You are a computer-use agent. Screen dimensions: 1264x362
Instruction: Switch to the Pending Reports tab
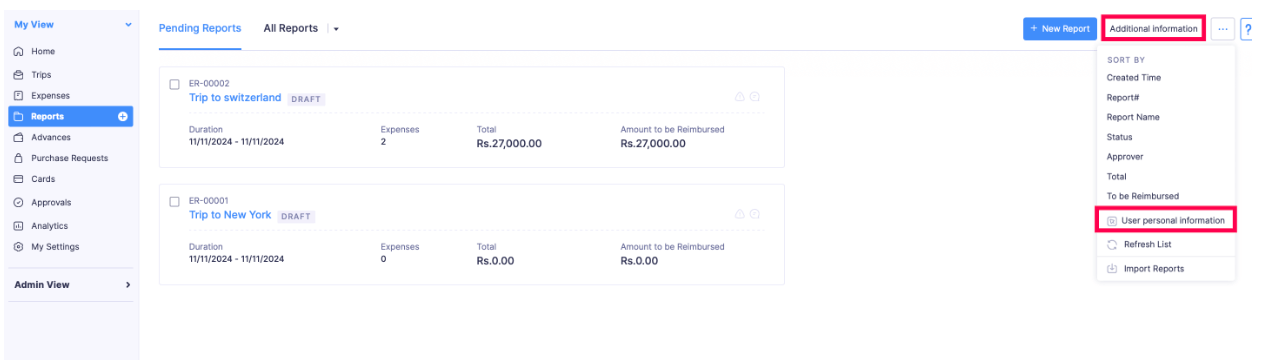pos(200,28)
